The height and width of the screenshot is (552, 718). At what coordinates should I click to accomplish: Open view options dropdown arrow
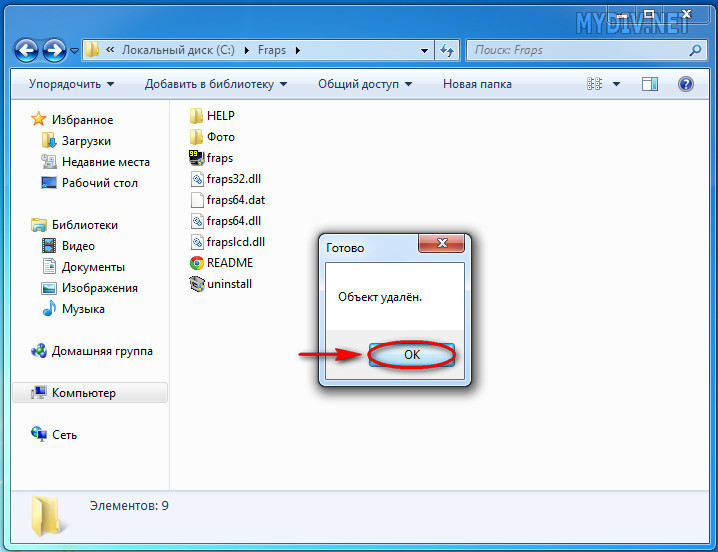pyautogui.click(x=616, y=84)
